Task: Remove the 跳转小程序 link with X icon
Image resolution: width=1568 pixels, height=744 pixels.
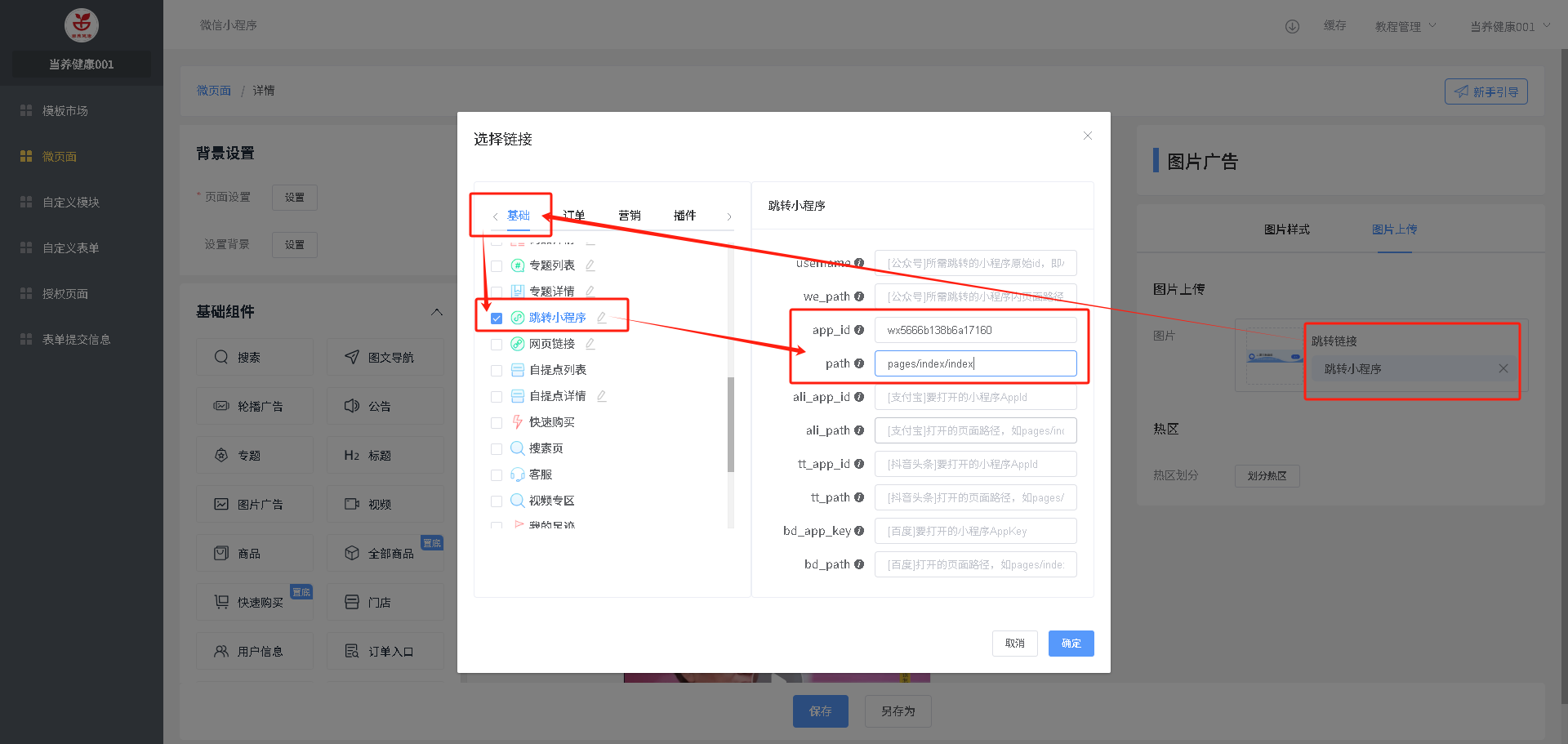Action: click(1503, 368)
